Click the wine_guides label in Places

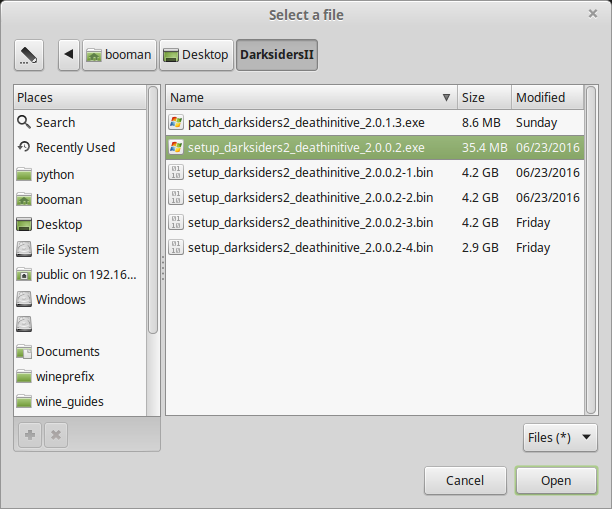[x=69, y=402]
